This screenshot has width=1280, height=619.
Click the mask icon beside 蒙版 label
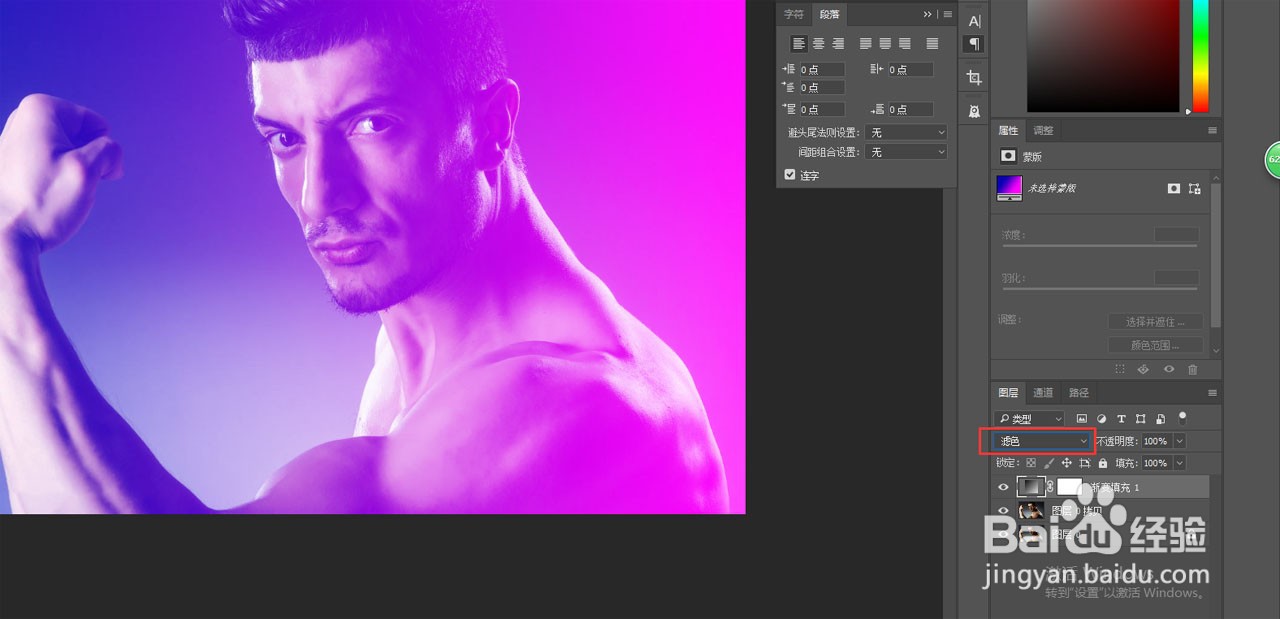pyautogui.click(x=1008, y=157)
